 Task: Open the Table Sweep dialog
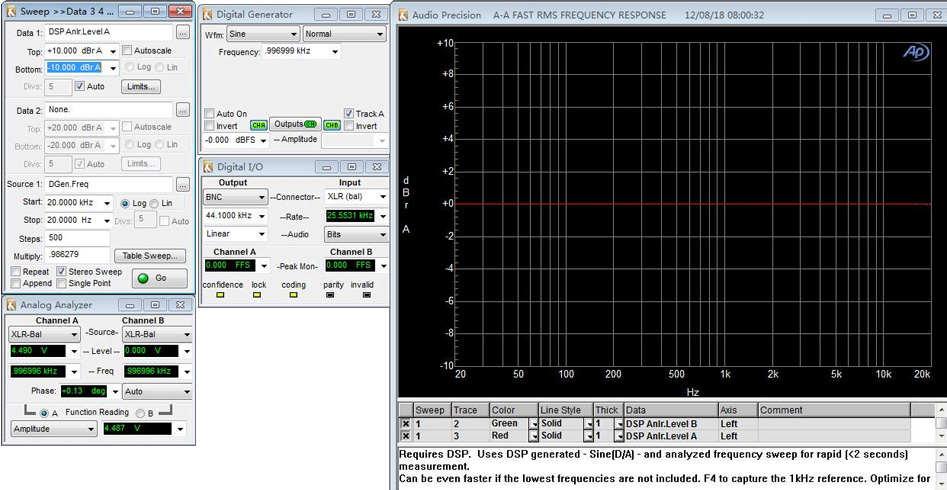[150, 256]
